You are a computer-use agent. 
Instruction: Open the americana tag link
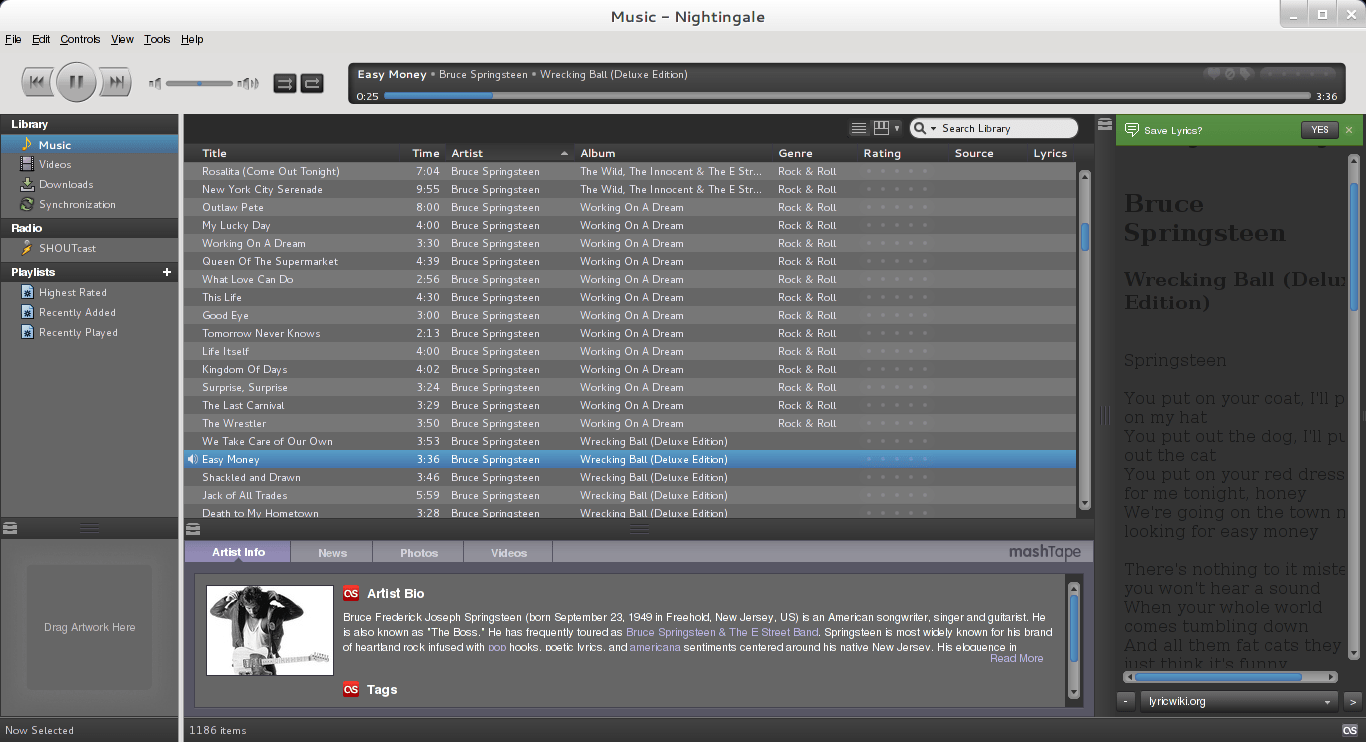655,647
